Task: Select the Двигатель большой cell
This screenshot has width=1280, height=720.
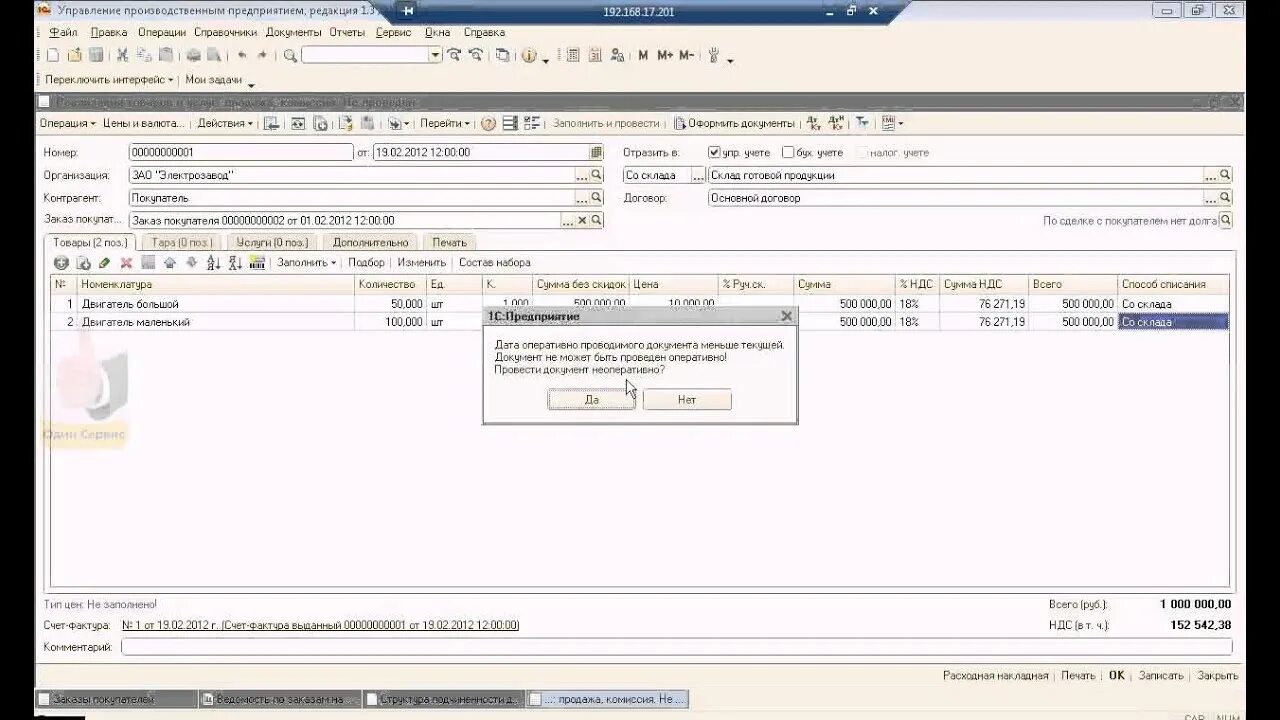Action: [216, 304]
